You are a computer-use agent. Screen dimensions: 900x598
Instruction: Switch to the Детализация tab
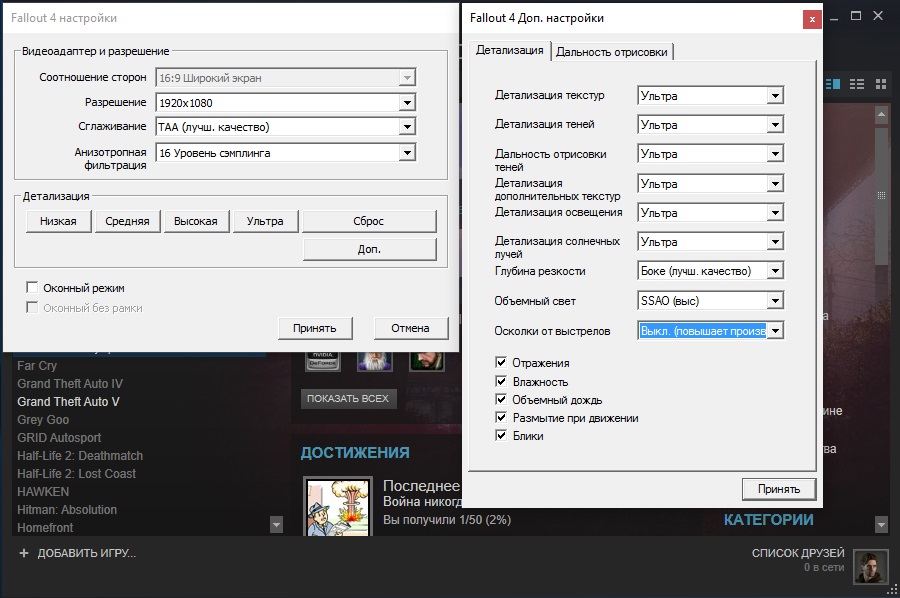(x=510, y=51)
